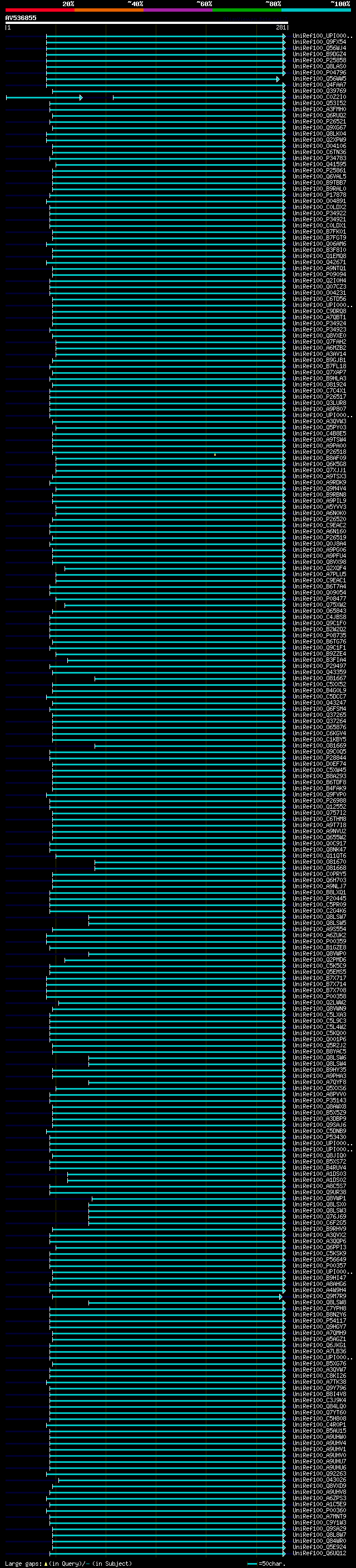The image size is (356, 1568).
Task: Click alignment bar of UniRef100_C0Z2I0 row
Action: 145,97
